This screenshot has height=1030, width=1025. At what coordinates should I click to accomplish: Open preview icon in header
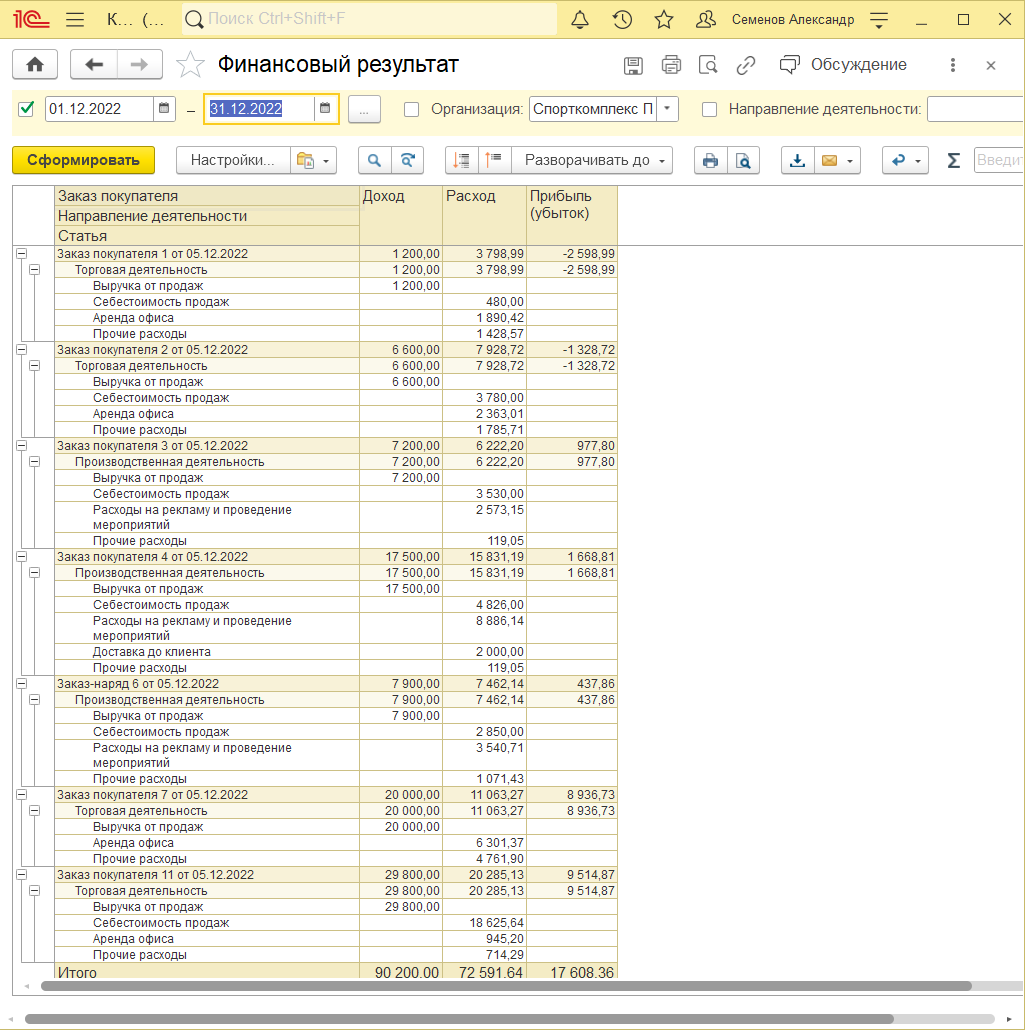pyautogui.click(x=708, y=65)
